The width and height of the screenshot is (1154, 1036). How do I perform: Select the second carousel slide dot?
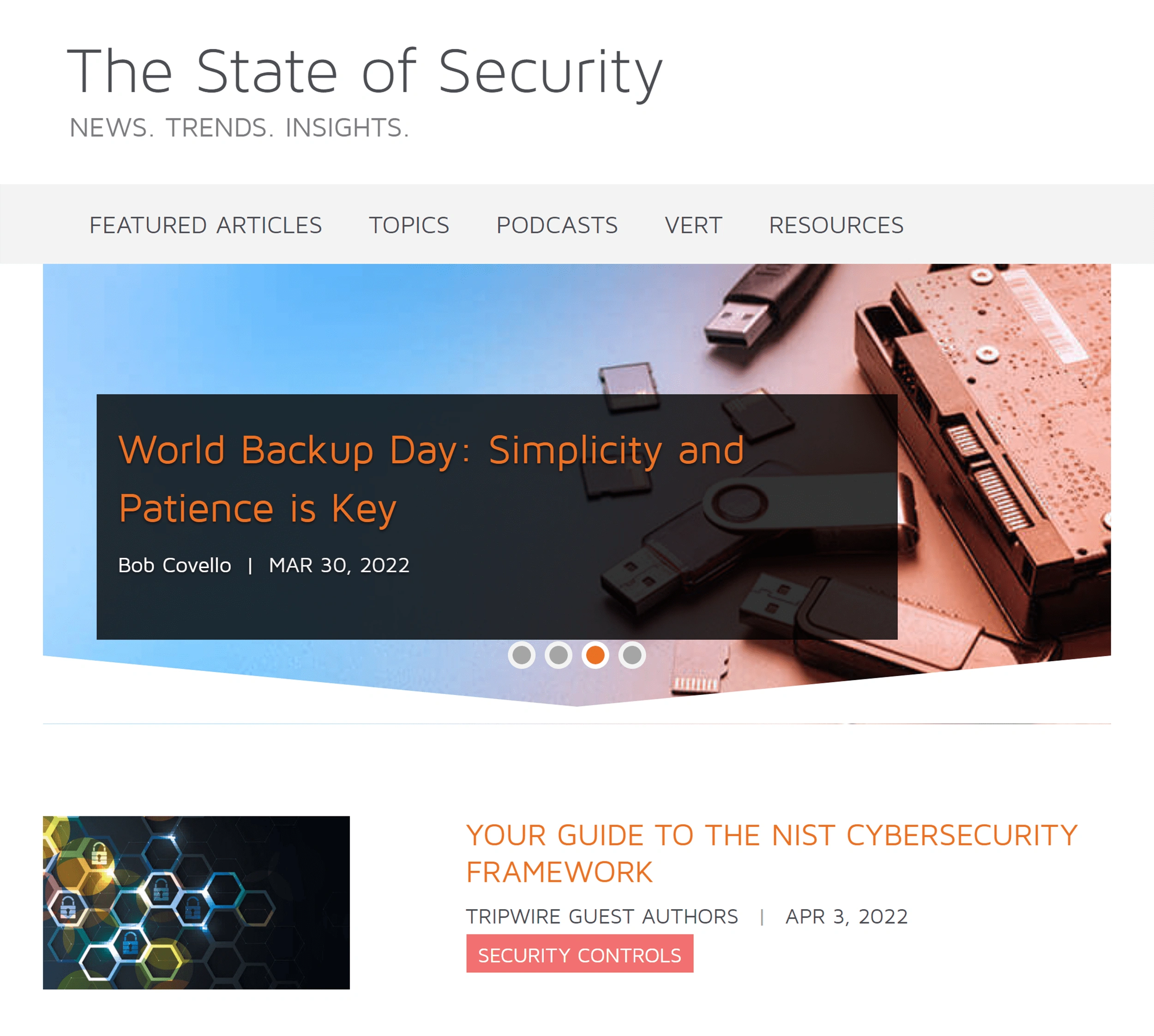(x=559, y=655)
